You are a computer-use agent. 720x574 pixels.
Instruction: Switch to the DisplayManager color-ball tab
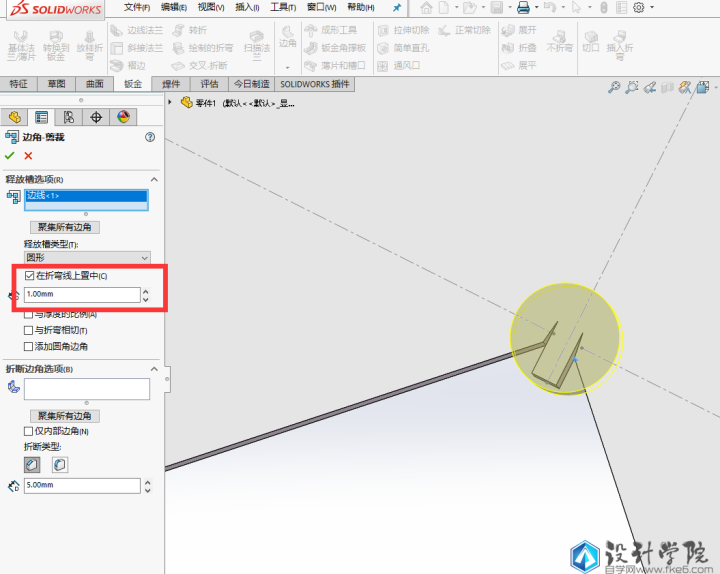coord(123,117)
